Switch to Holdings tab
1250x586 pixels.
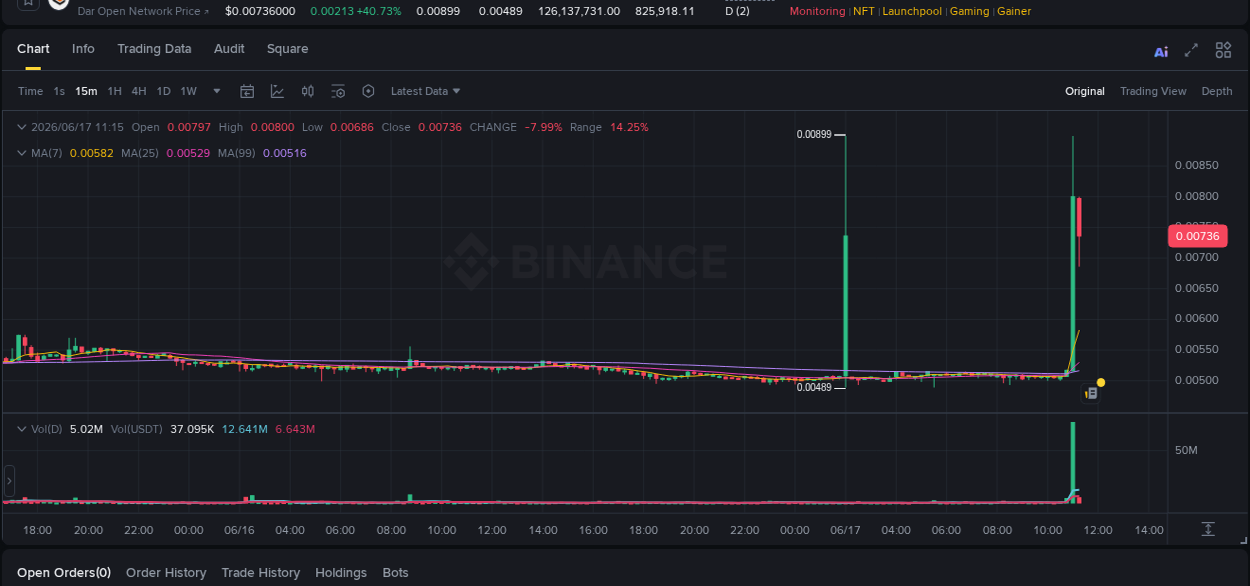point(341,573)
